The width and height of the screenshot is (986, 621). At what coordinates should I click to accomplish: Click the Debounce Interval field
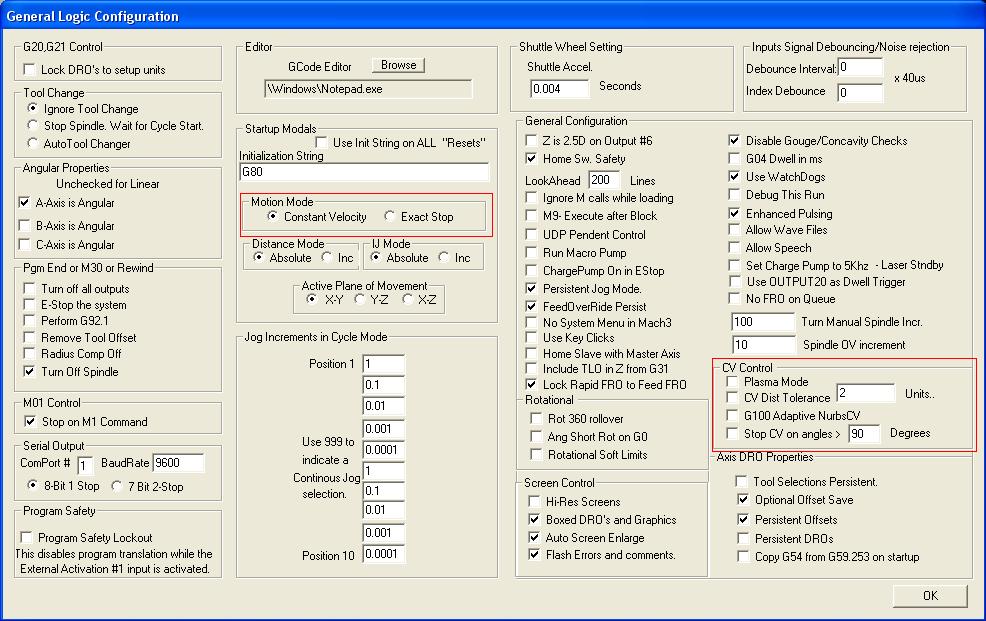point(860,67)
